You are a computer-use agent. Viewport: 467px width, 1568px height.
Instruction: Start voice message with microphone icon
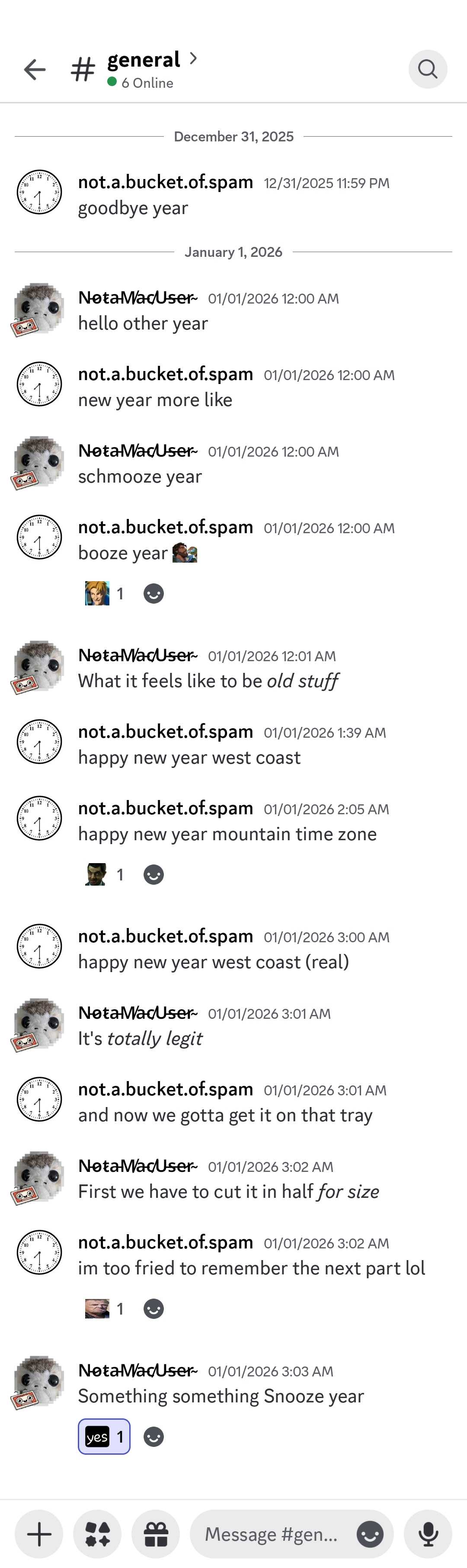[x=428, y=1533]
